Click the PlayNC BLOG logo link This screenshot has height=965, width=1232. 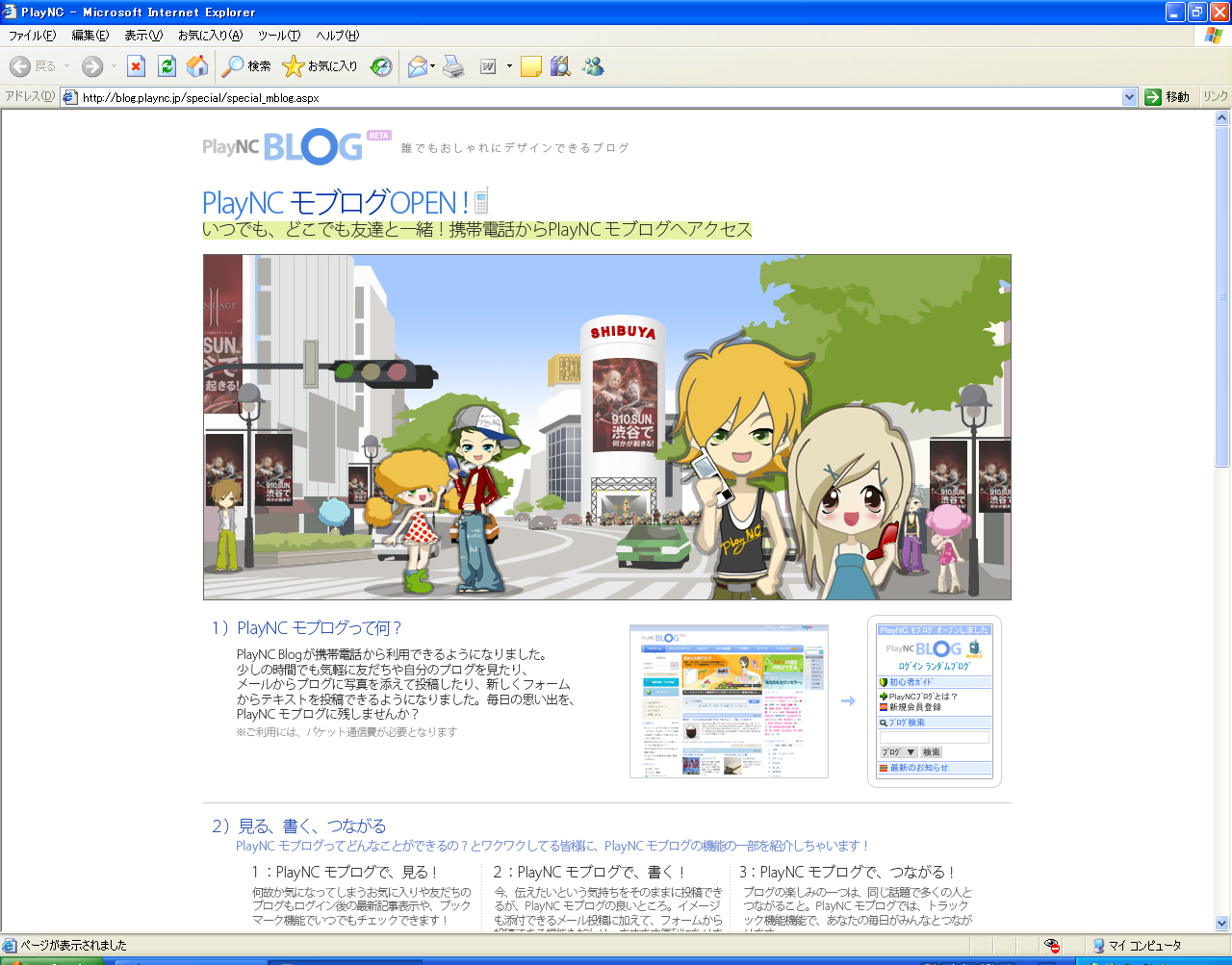point(283,146)
